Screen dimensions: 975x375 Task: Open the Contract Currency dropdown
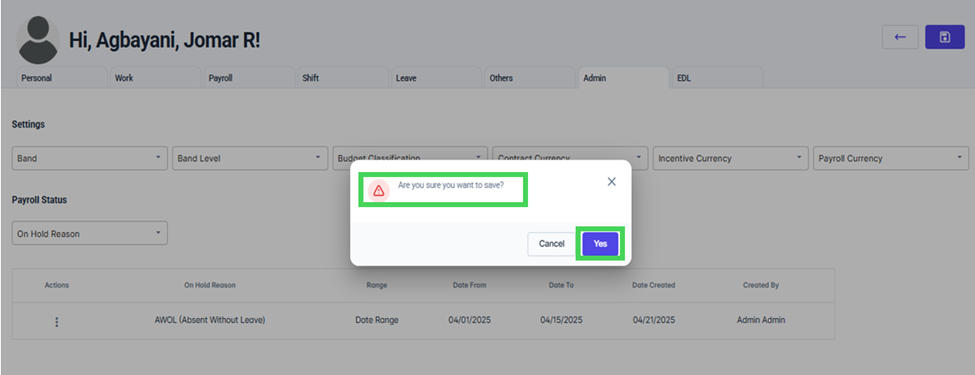tap(570, 158)
